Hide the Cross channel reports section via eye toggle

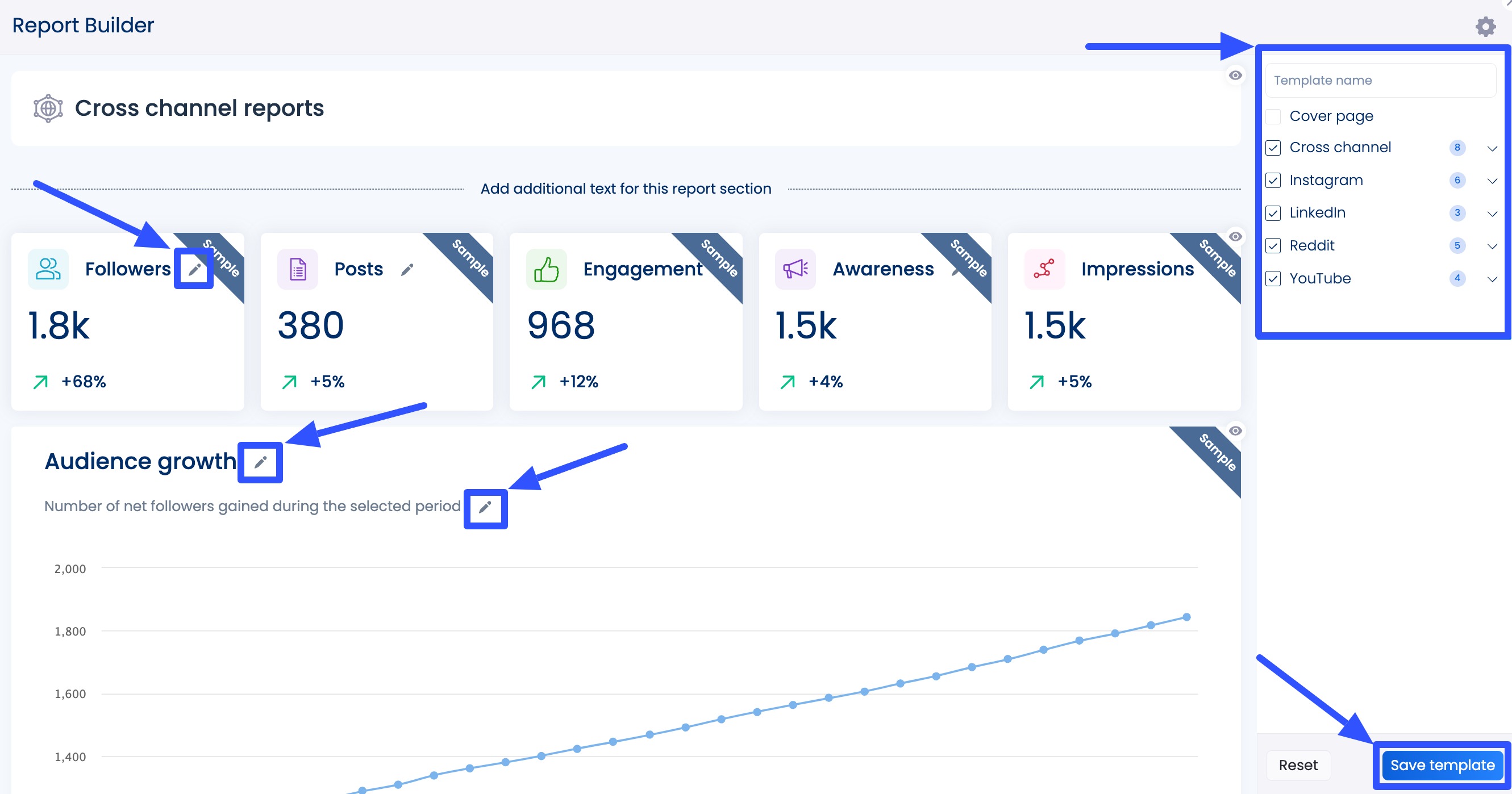(1236, 74)
